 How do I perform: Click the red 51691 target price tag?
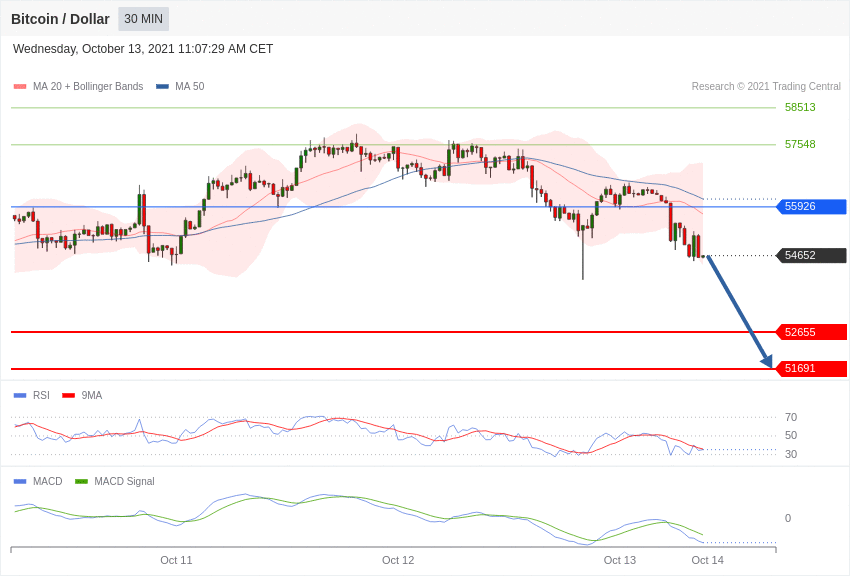pyautogui.click(x=812, y=368)
